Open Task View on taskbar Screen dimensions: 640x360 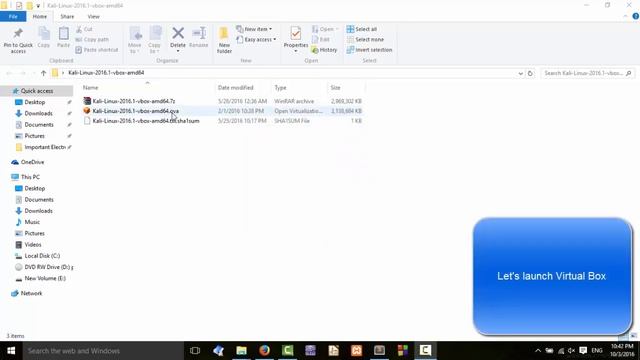tap(195, 351)
